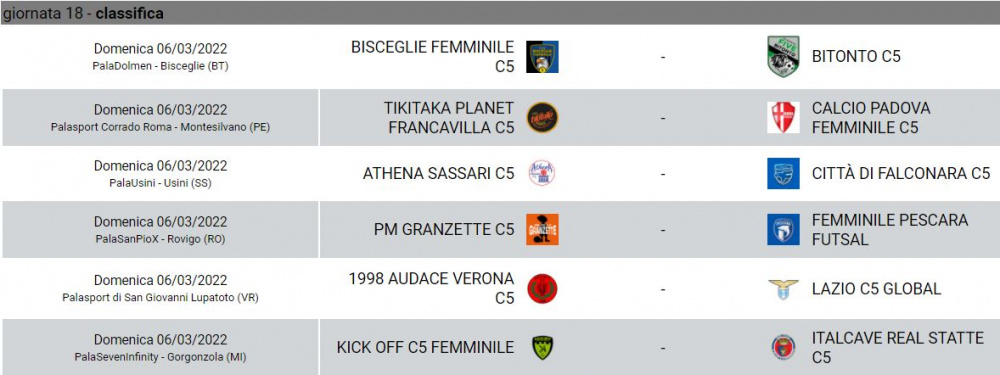Click the 1998 Audace Verona red logo
The width and height of the screenshot is (1000, 375).
point(542,289)
